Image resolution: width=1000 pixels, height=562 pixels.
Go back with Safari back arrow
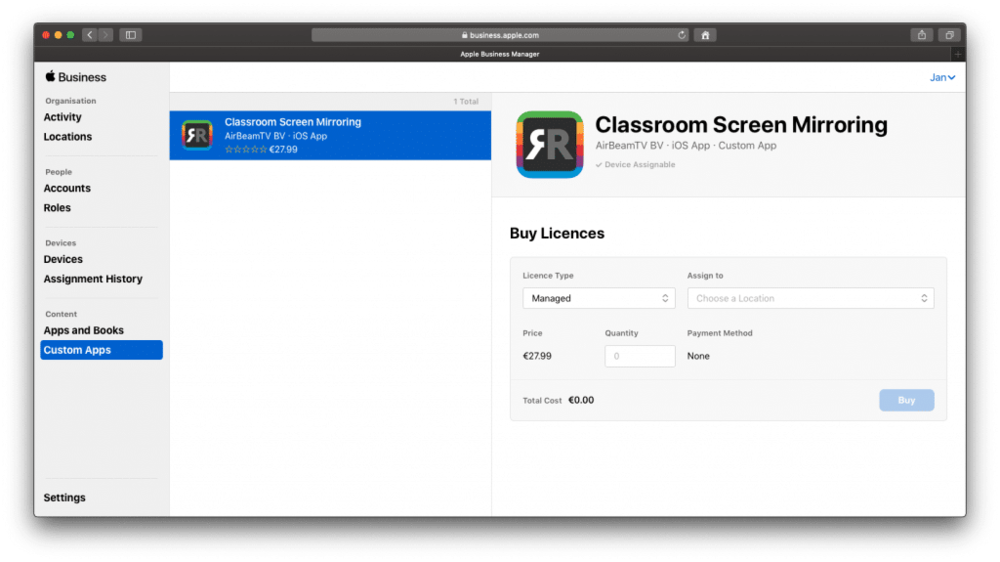(x=89, y=35)
